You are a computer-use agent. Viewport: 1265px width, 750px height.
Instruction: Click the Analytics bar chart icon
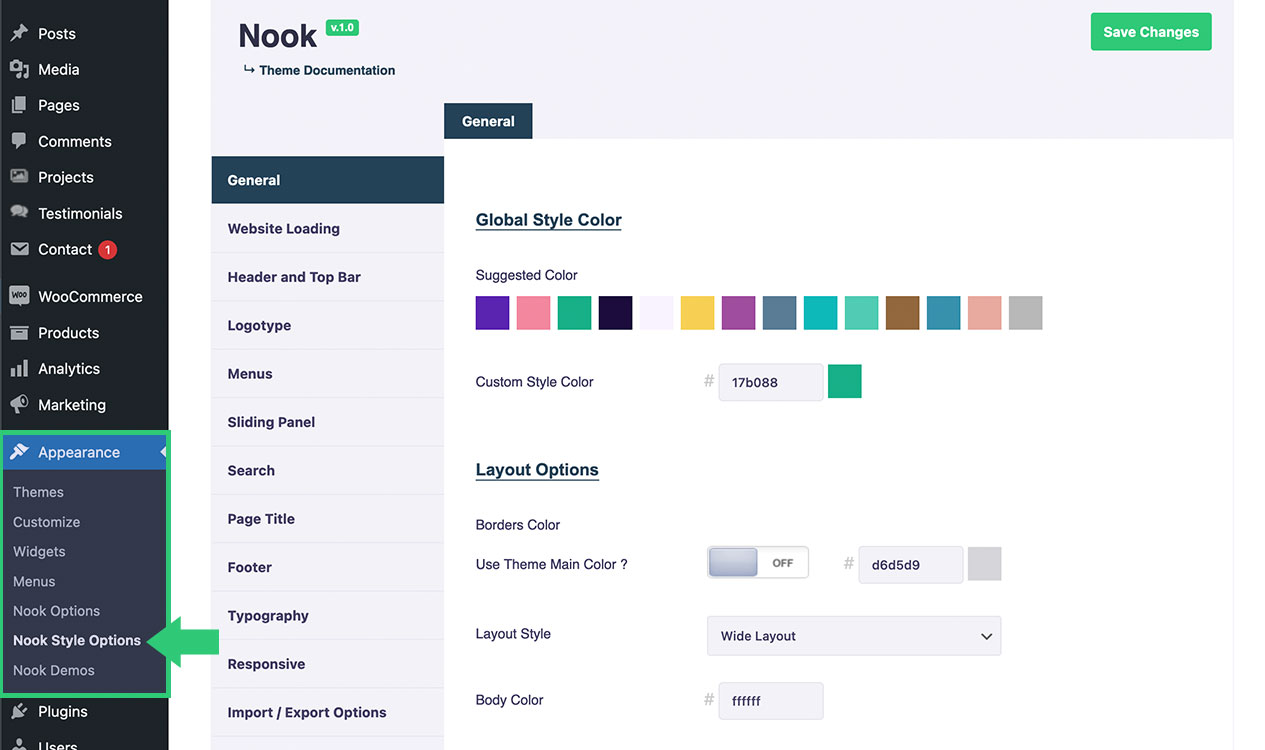click(x=19, y=369)
